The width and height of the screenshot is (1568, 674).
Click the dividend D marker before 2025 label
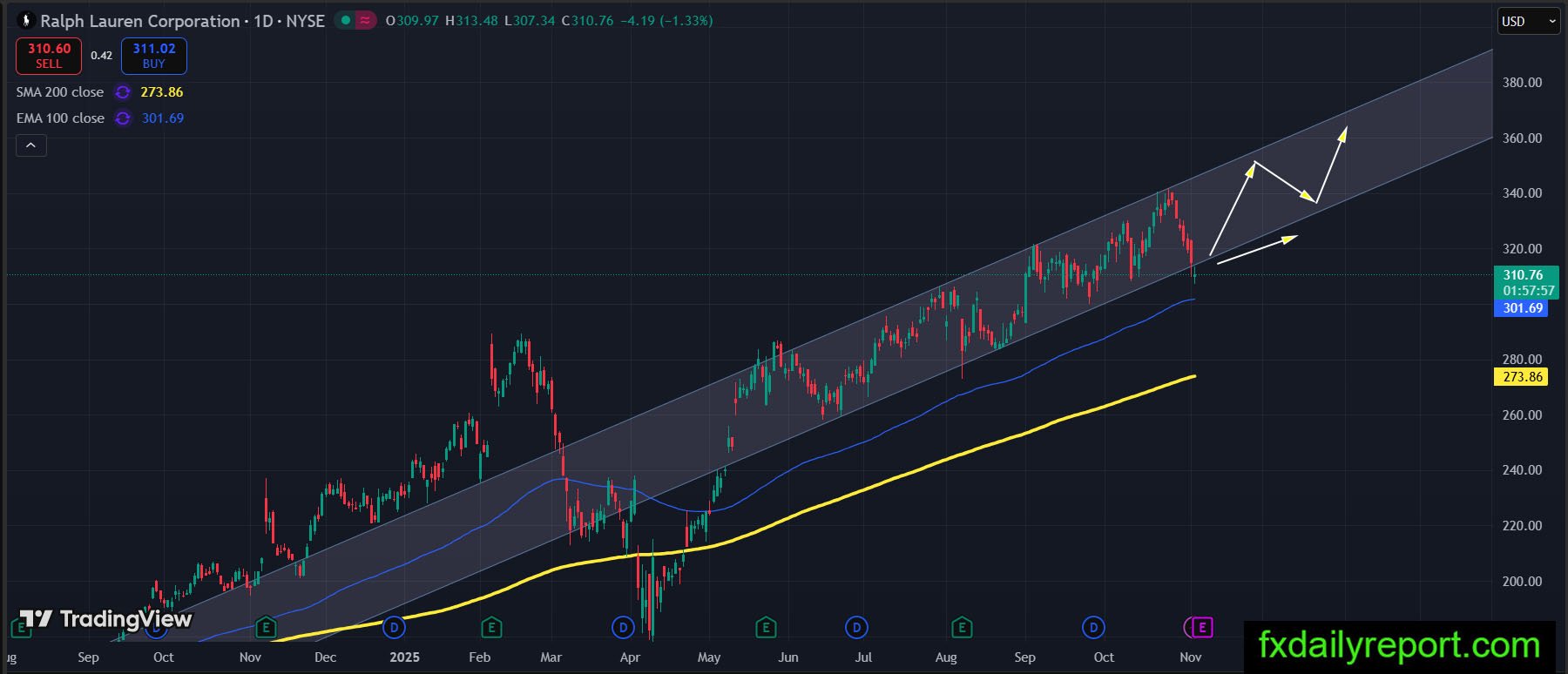(395, 627)
